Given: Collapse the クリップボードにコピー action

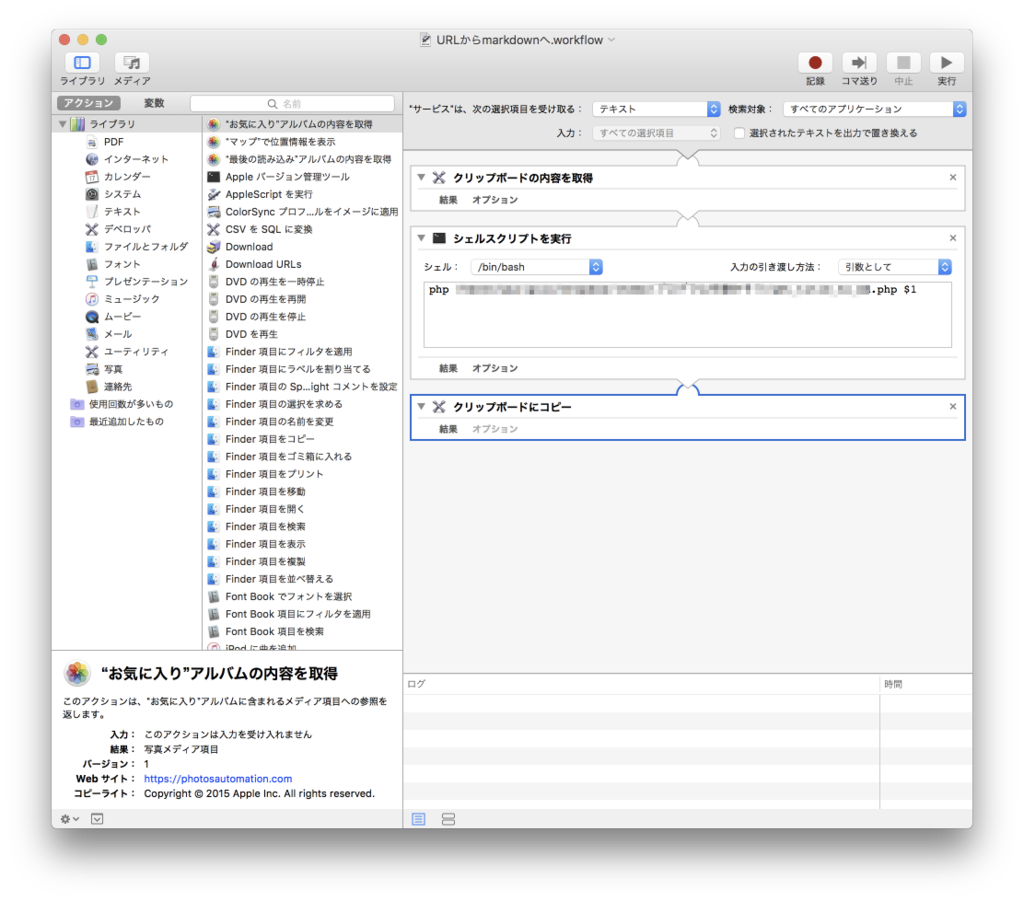Looking at the screenshot, I should 421,406.
